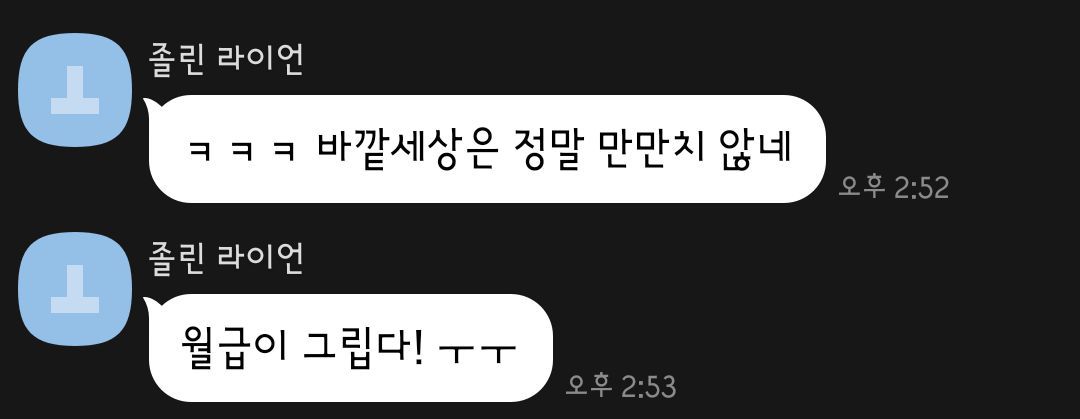Select sender name 졸린 라이언 above second message
The width and height of the screenshot is (1080, 419).
226,259
